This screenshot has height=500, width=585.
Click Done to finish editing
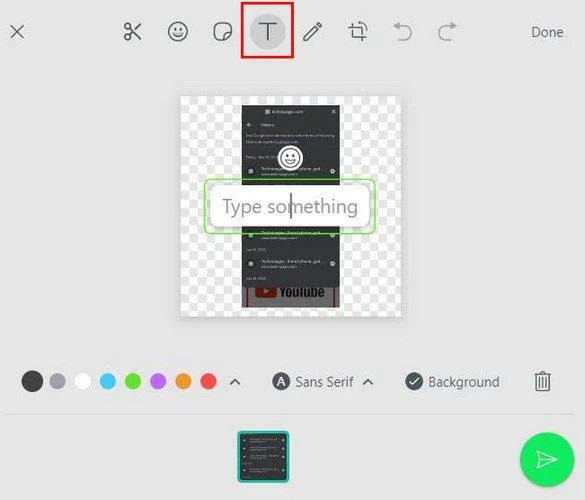click(x=547, y=32)
